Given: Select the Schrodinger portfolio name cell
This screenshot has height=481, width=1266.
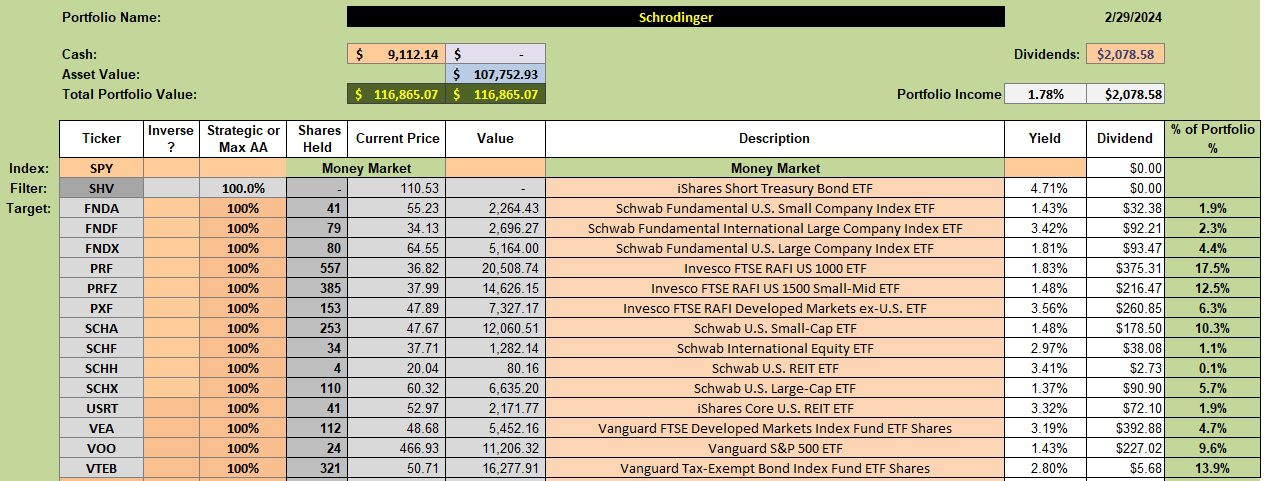Looking at the screenshot, I should (x=676, y=17).
